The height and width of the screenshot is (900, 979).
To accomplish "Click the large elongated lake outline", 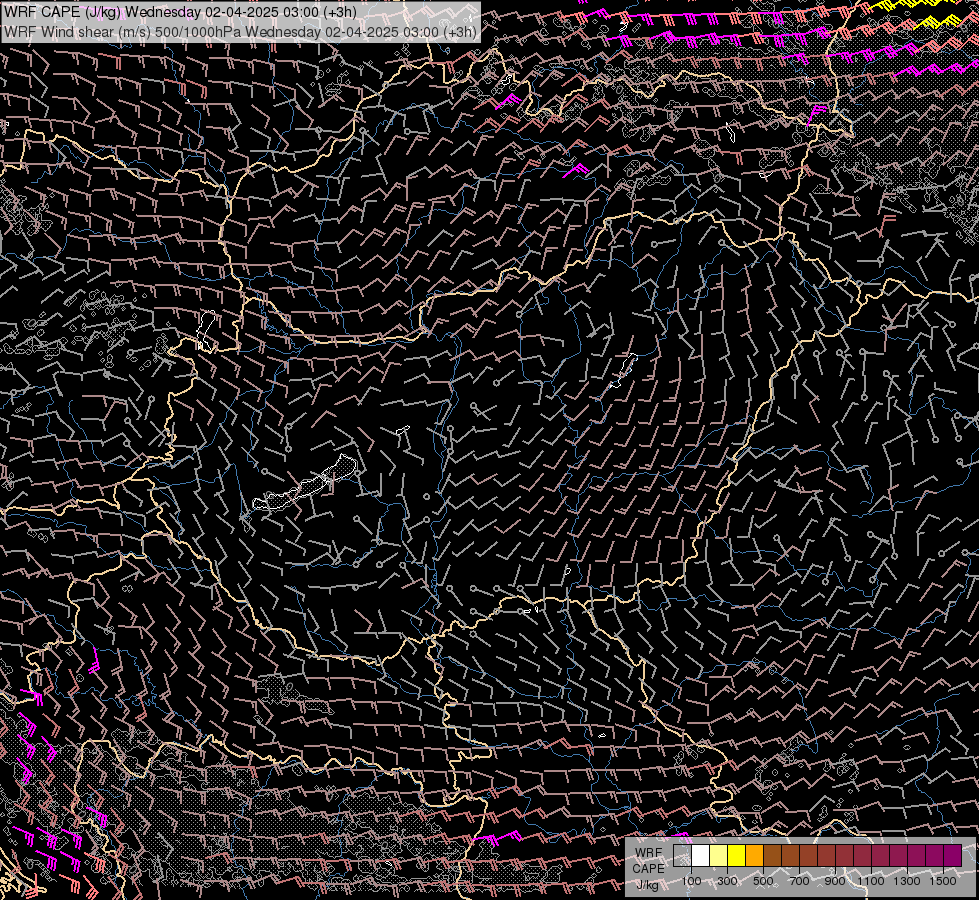I will pyautogui.click(x=305, y=483).
